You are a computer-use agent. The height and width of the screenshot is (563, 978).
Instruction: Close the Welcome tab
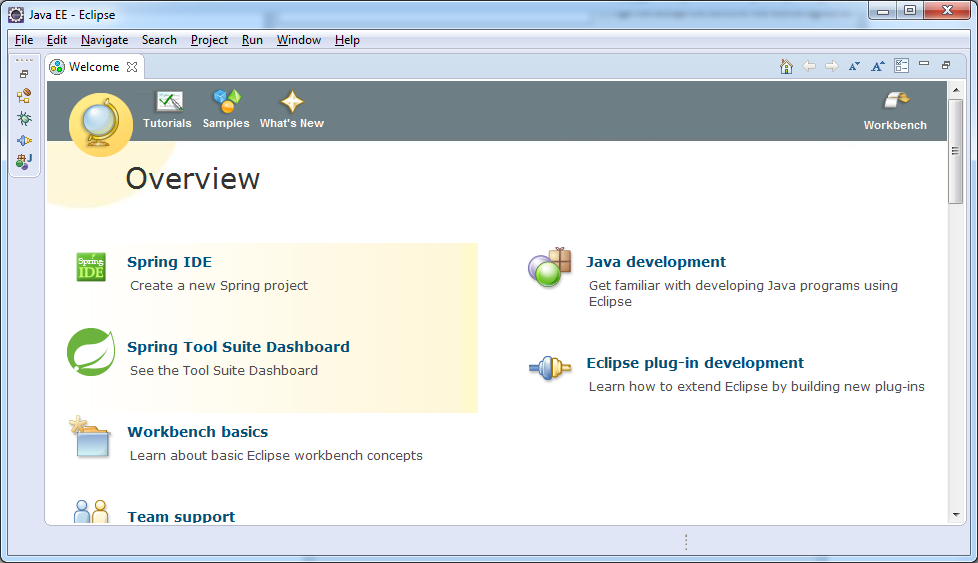[x=132, y=67]
